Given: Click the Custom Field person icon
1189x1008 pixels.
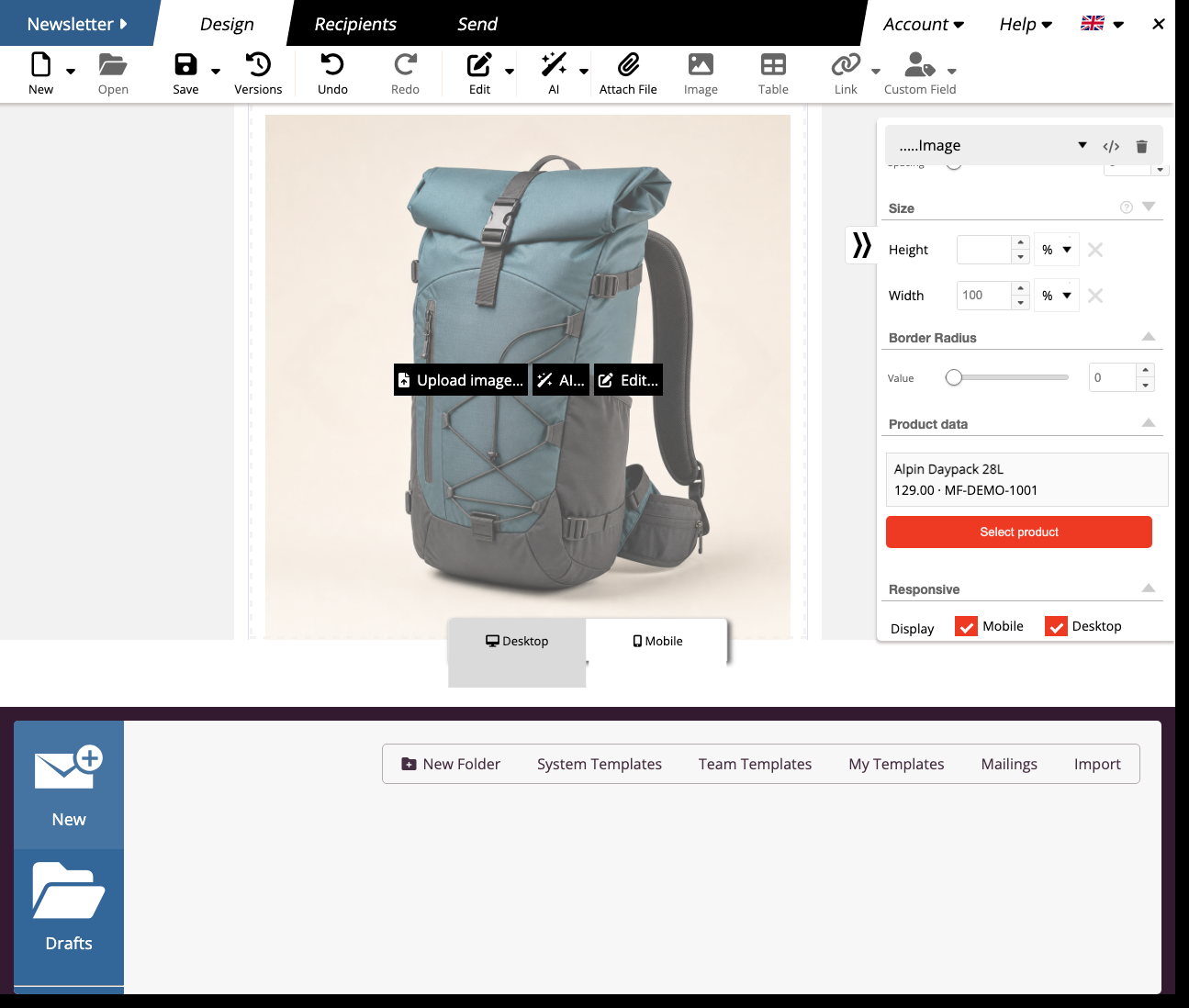Looking at the screenshot, I should (919, 65).
